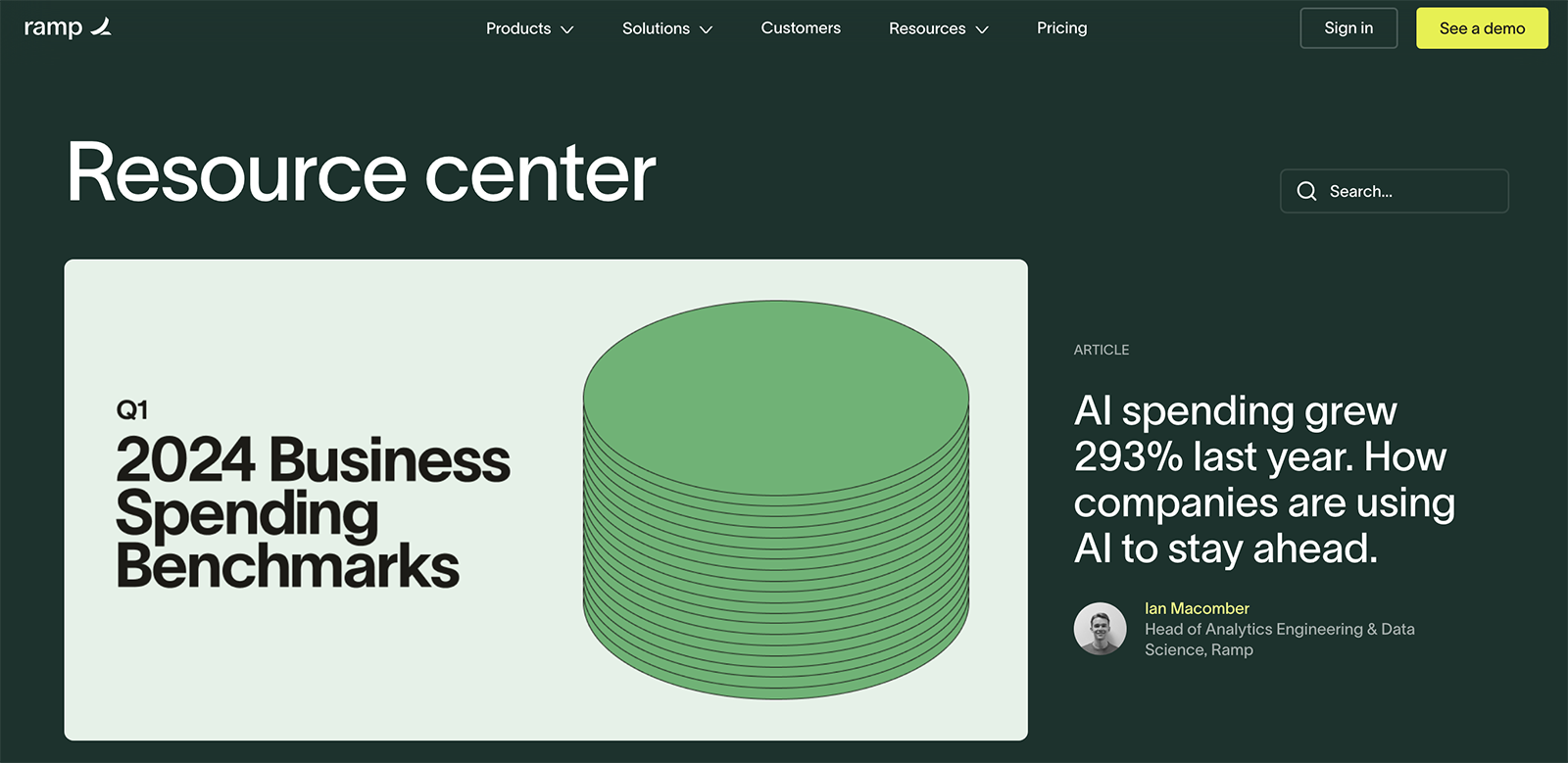The height and width of the screenshot is (763, 1568).
Task: Open the Products menu
Action: point(529,28)
